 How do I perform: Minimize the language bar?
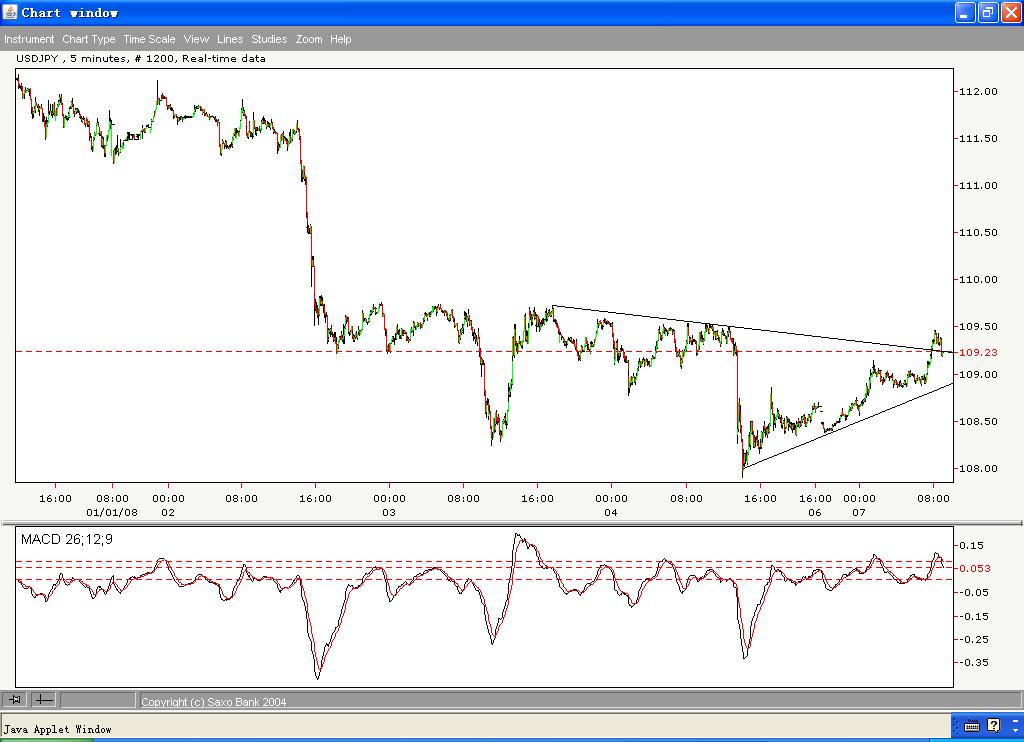click(1016, 720)
